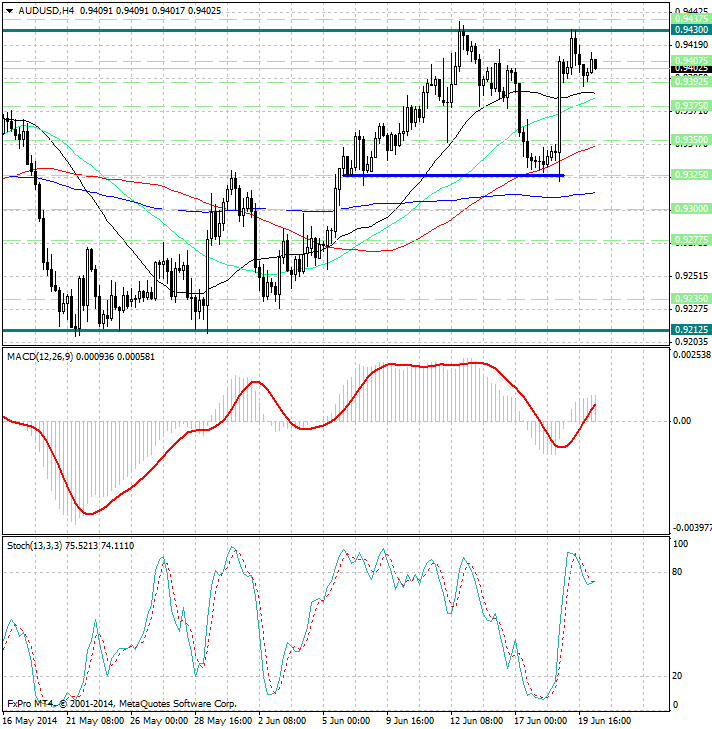The height and width of the screenshot is (729, 712).
Task: Click the 17 Jun 00:00 time label
Action: tap(540, 721)
